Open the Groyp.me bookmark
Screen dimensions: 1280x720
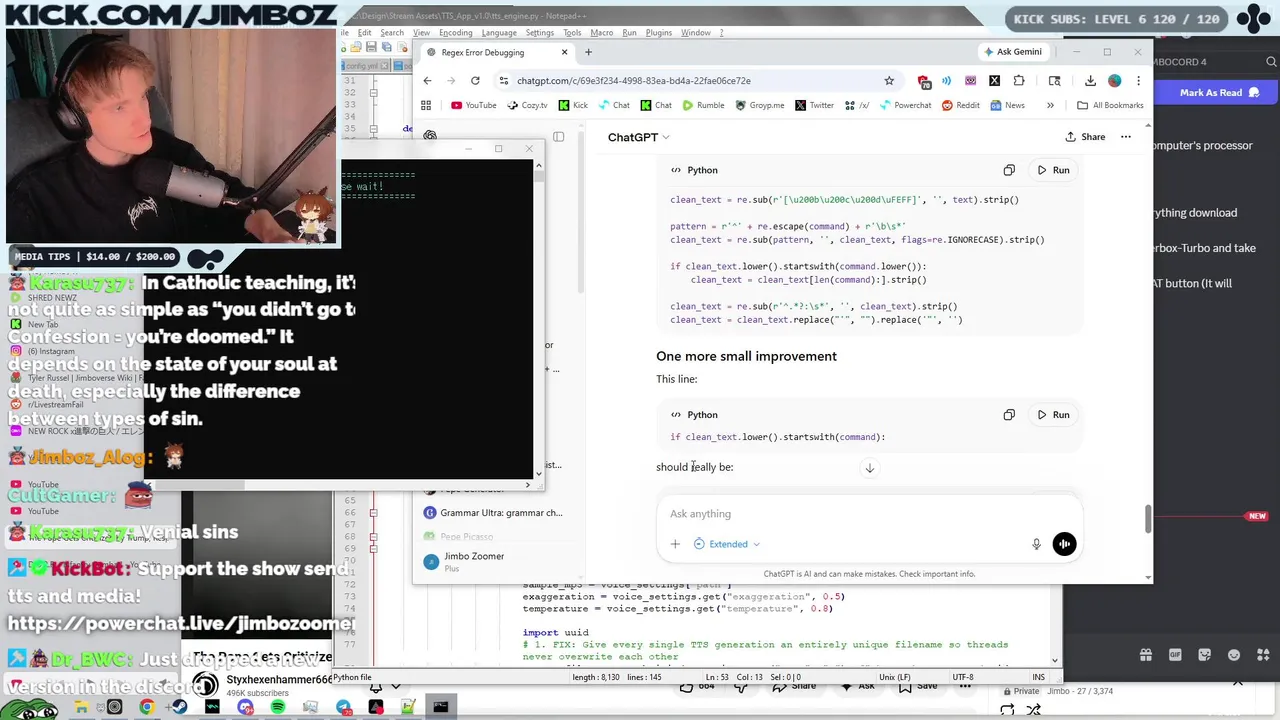click(x=759, y=105)
